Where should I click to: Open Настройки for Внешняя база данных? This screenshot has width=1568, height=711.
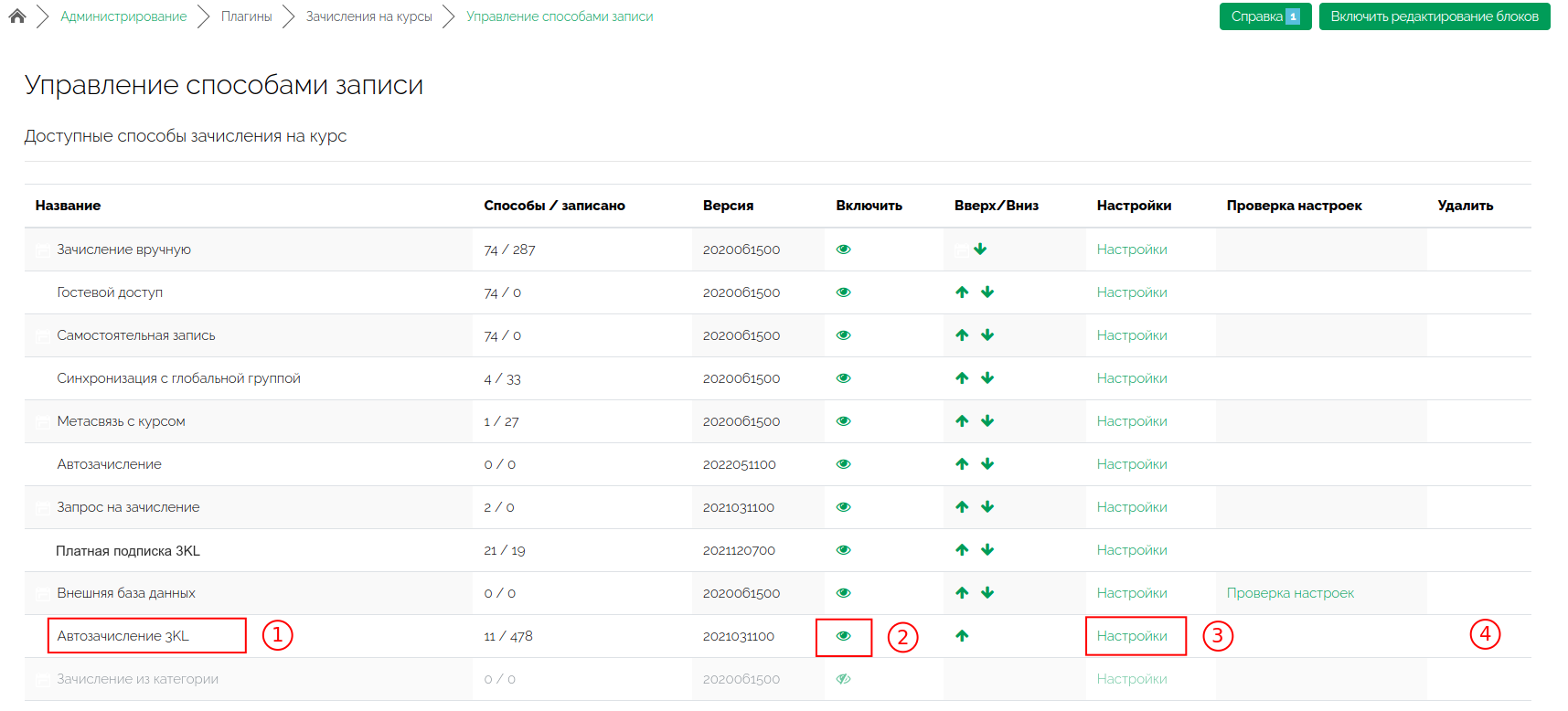point(1132,593)
